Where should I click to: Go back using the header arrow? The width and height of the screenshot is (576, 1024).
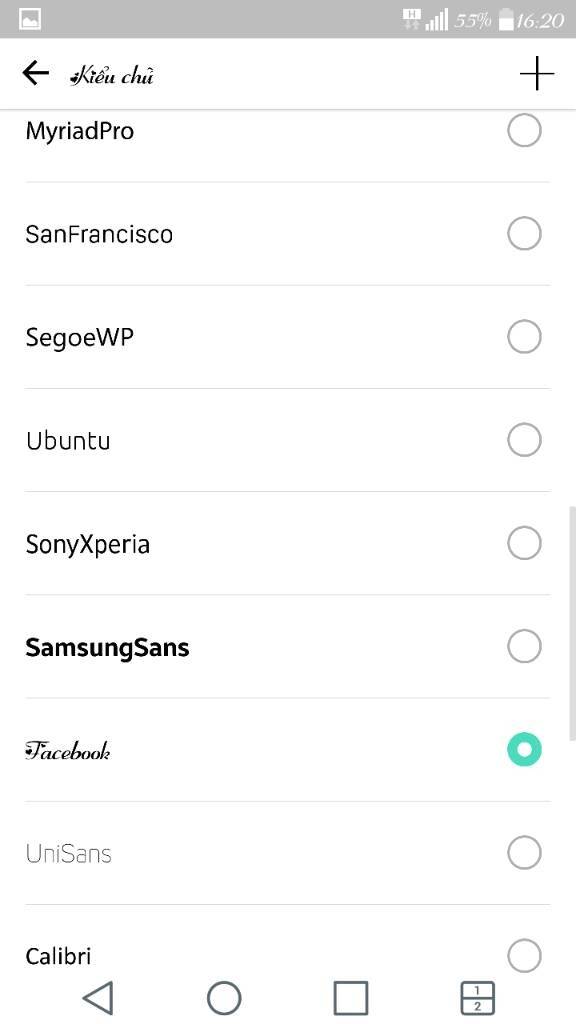[35, 74]
